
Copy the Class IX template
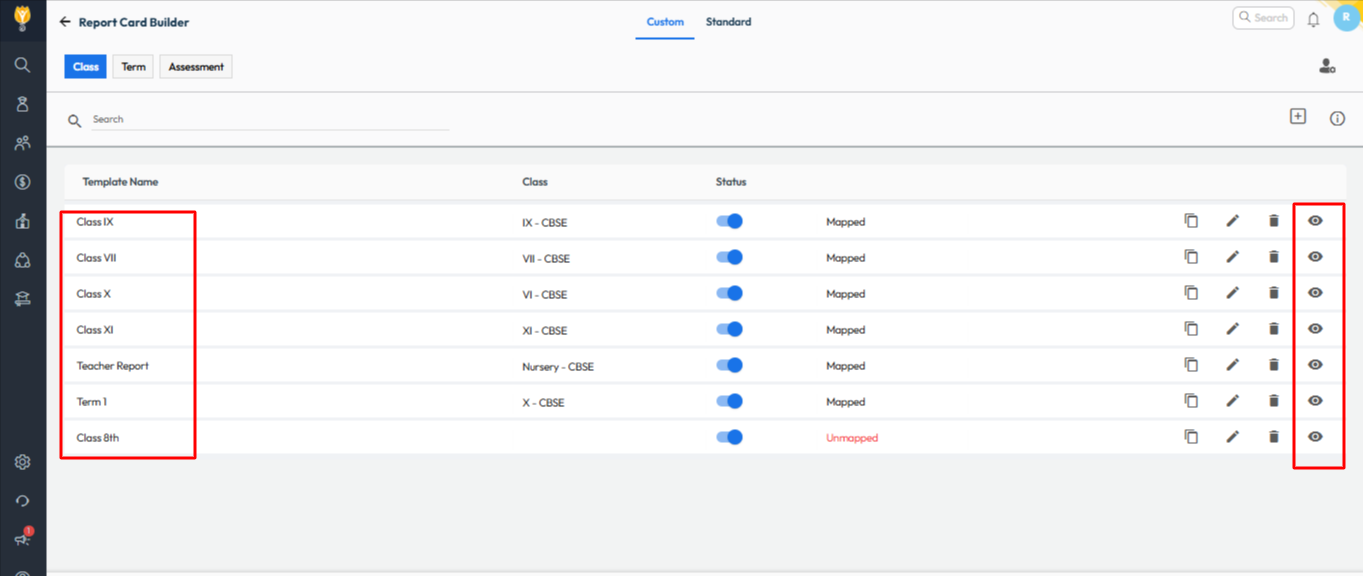(x=1191, y=221)
